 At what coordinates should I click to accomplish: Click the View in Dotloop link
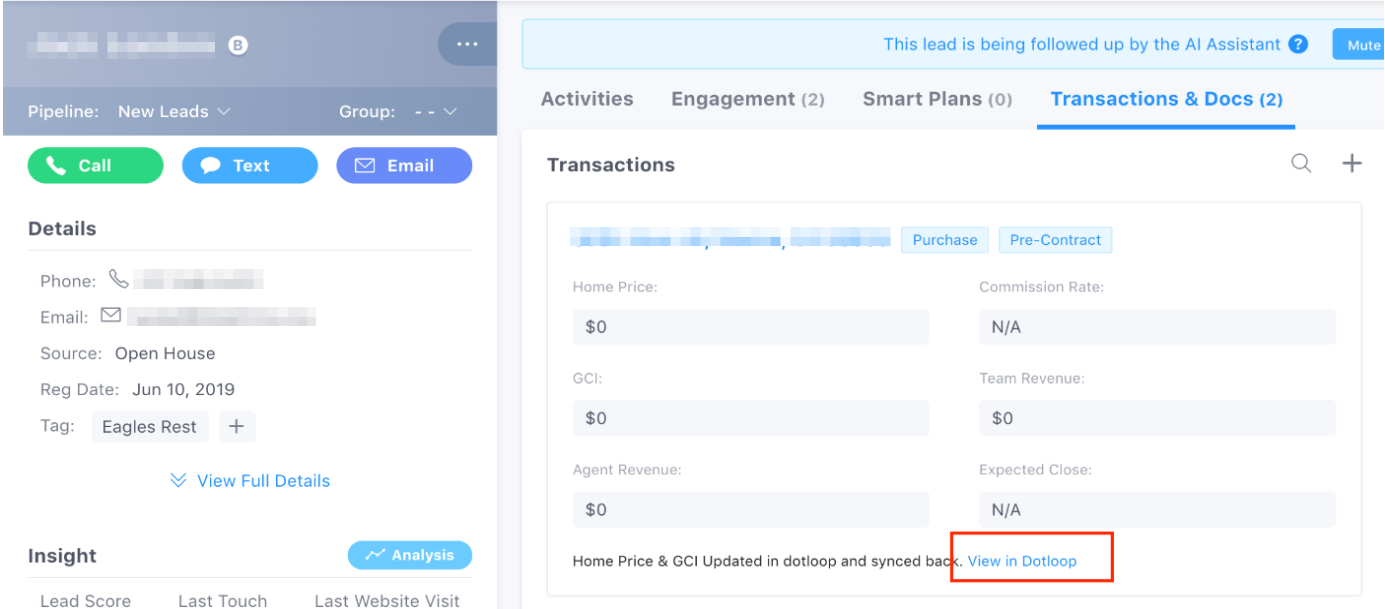coord(1022,561)
